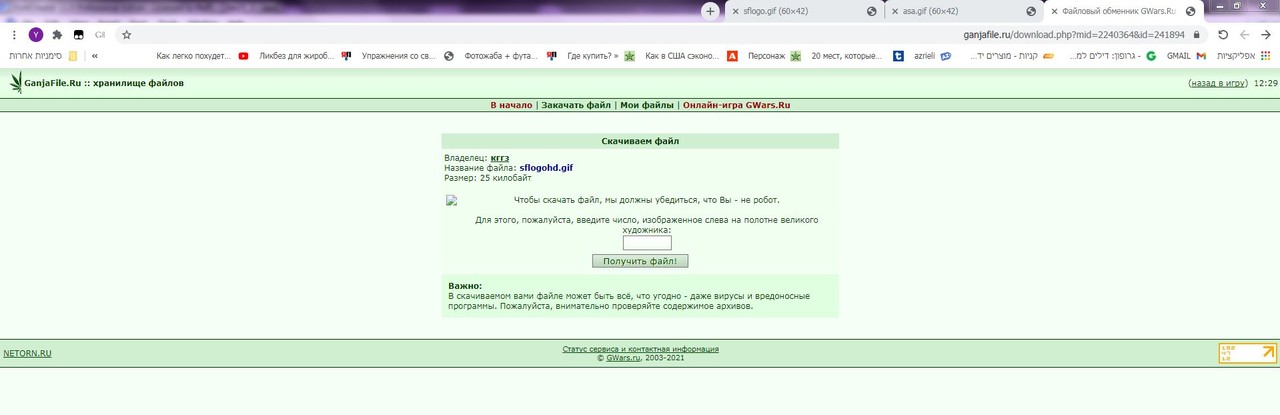The width and height of the screenshot is (1280, 415).
Task: Click the broken captcha image placeholder
Action: 451,200
